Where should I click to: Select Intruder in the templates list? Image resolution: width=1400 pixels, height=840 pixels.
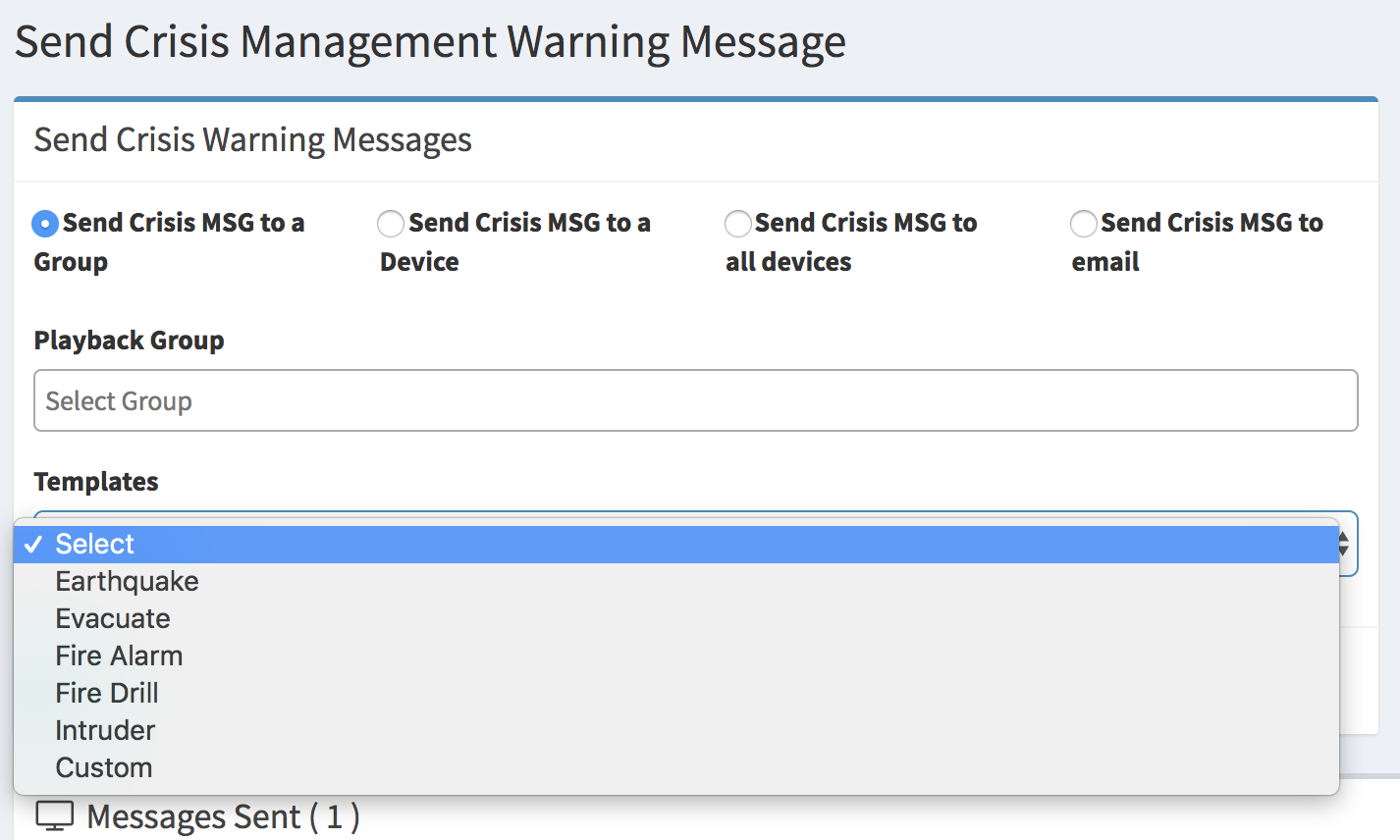676,731
